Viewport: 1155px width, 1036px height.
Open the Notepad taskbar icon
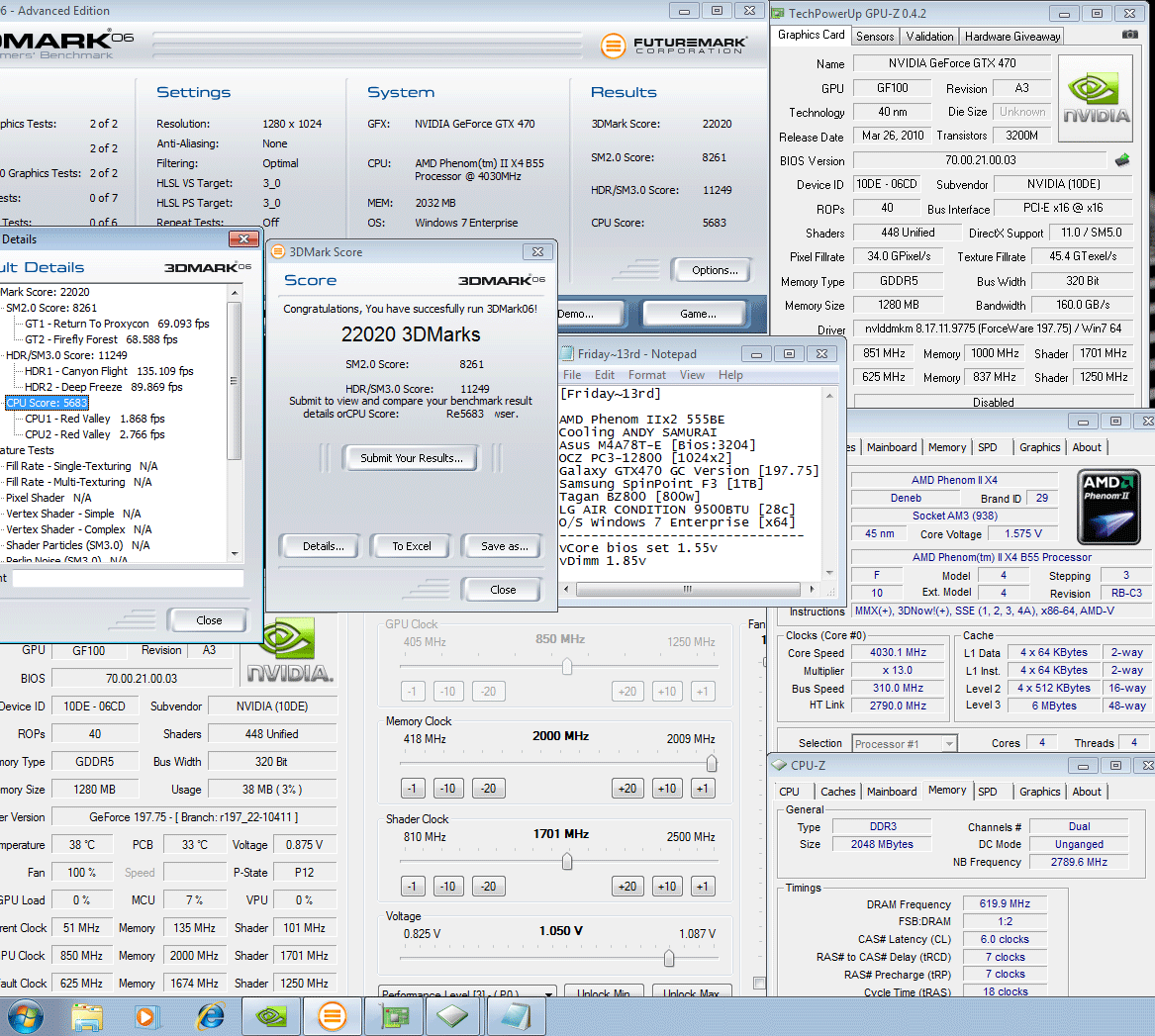coord(515,1016)
